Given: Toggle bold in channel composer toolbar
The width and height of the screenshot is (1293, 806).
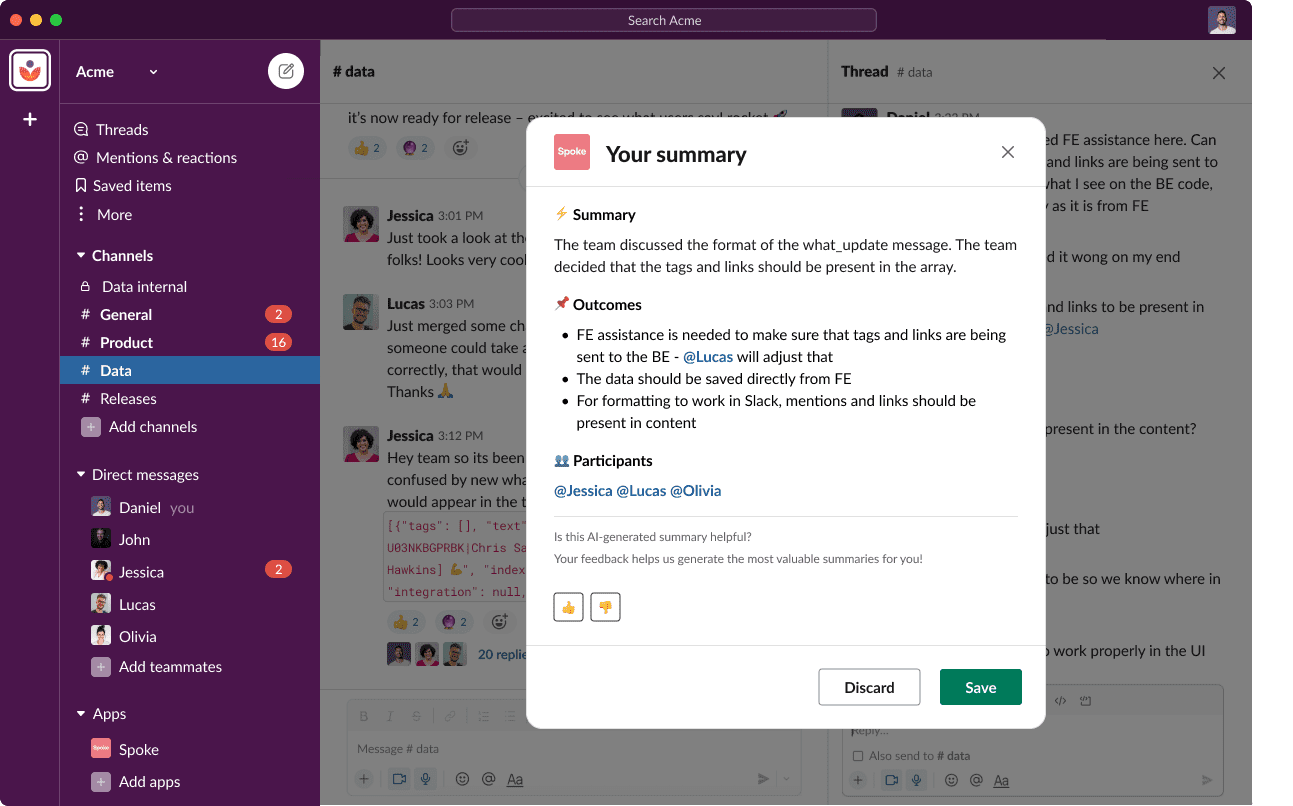Looking at the screenshot, I should (x=364, y=716).
